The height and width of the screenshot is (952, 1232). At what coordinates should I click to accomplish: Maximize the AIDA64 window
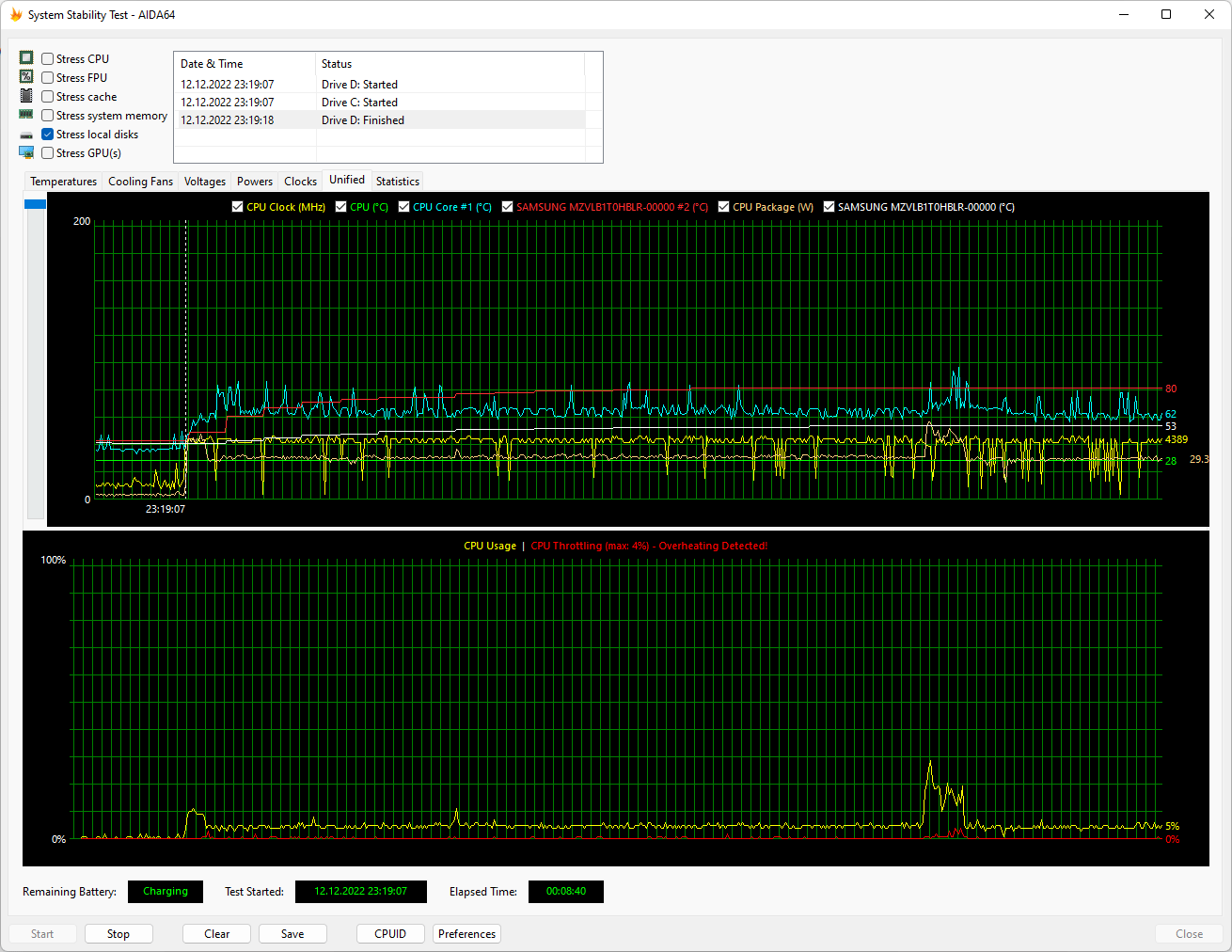[1166, 14]
